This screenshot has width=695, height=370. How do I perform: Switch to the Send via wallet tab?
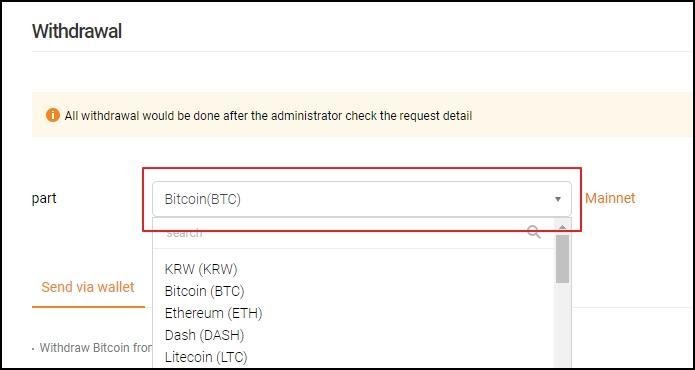tap(88, 287)
